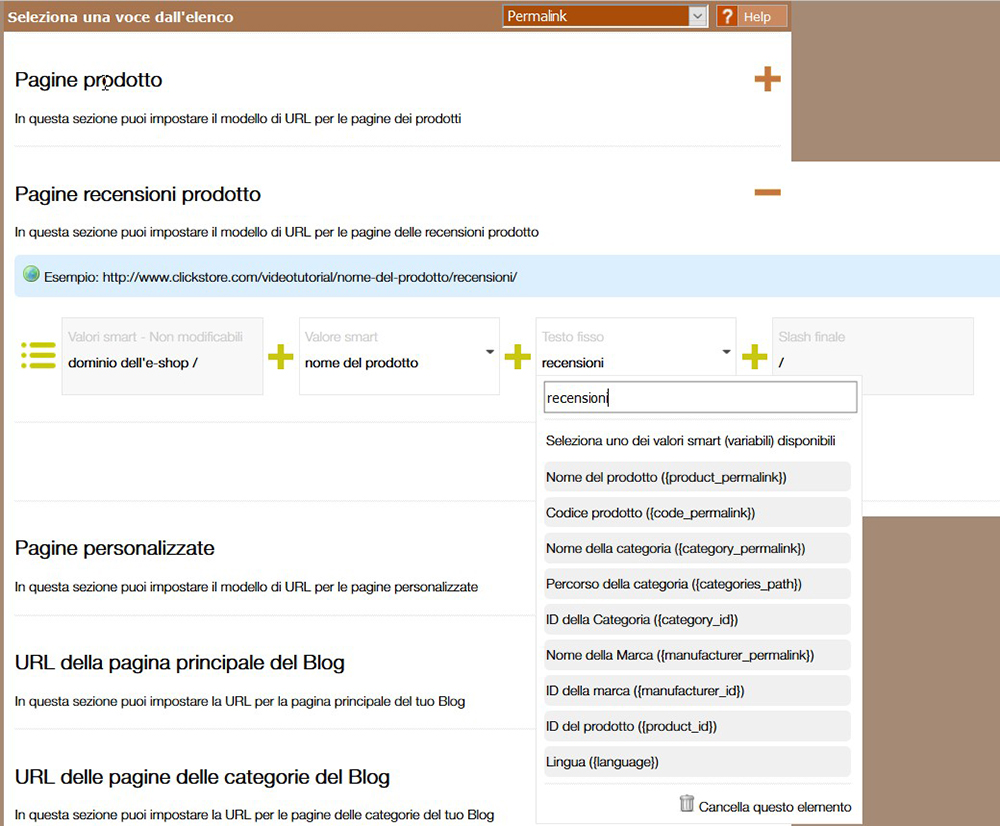Select Percorso della categoria ({categories_path})
The width and height of the screenshot is (1000, 826).
pos(697,584)
